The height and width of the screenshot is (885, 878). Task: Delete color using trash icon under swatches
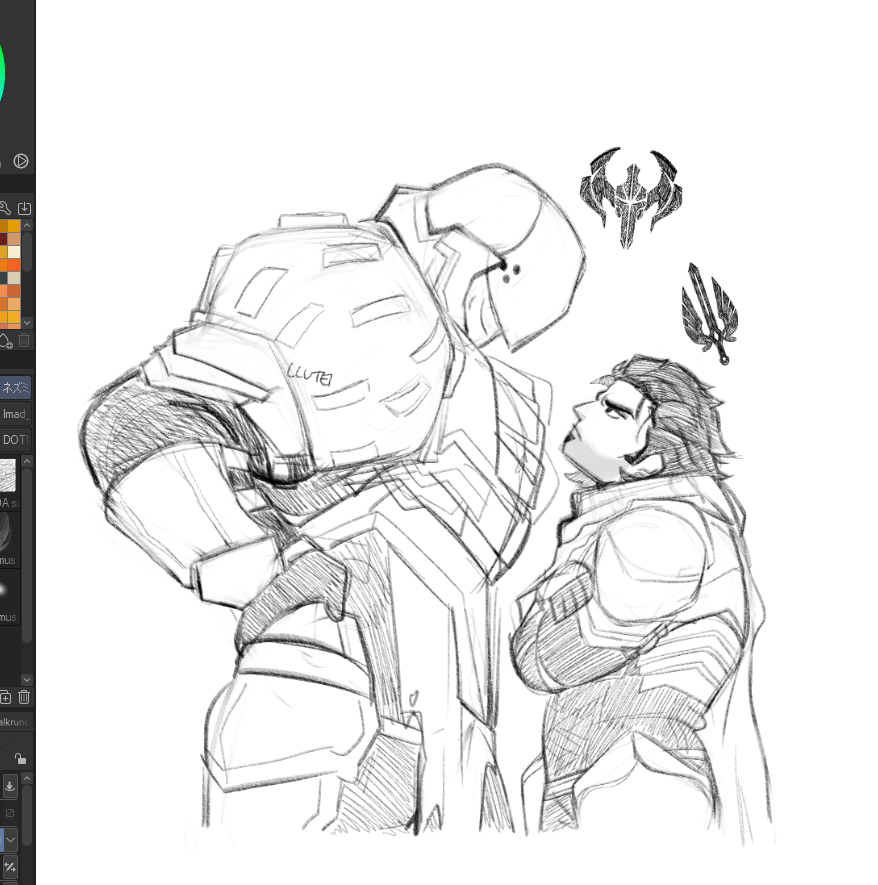point(24,341)
